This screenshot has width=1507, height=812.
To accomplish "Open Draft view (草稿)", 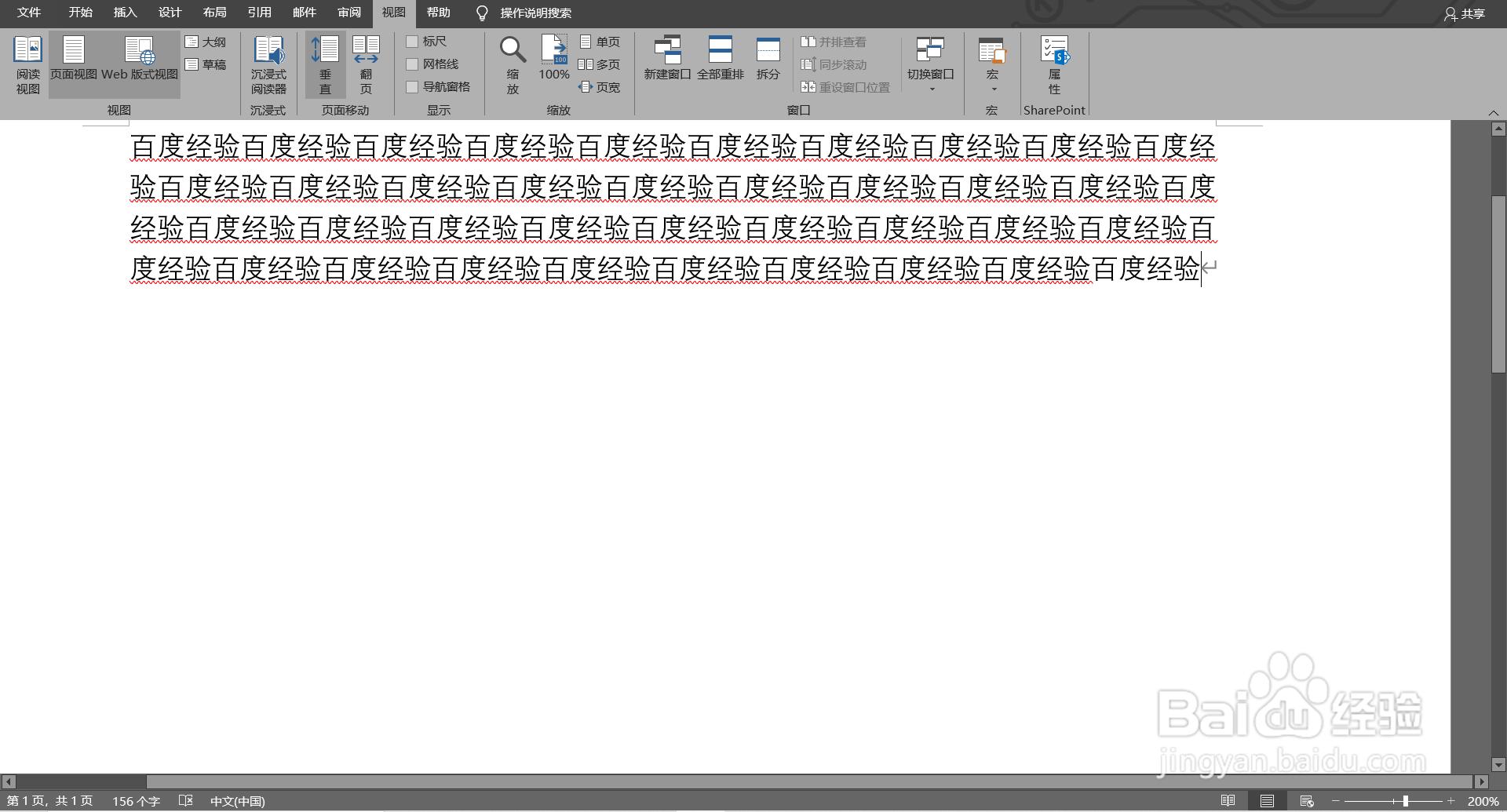I will 206,64.
